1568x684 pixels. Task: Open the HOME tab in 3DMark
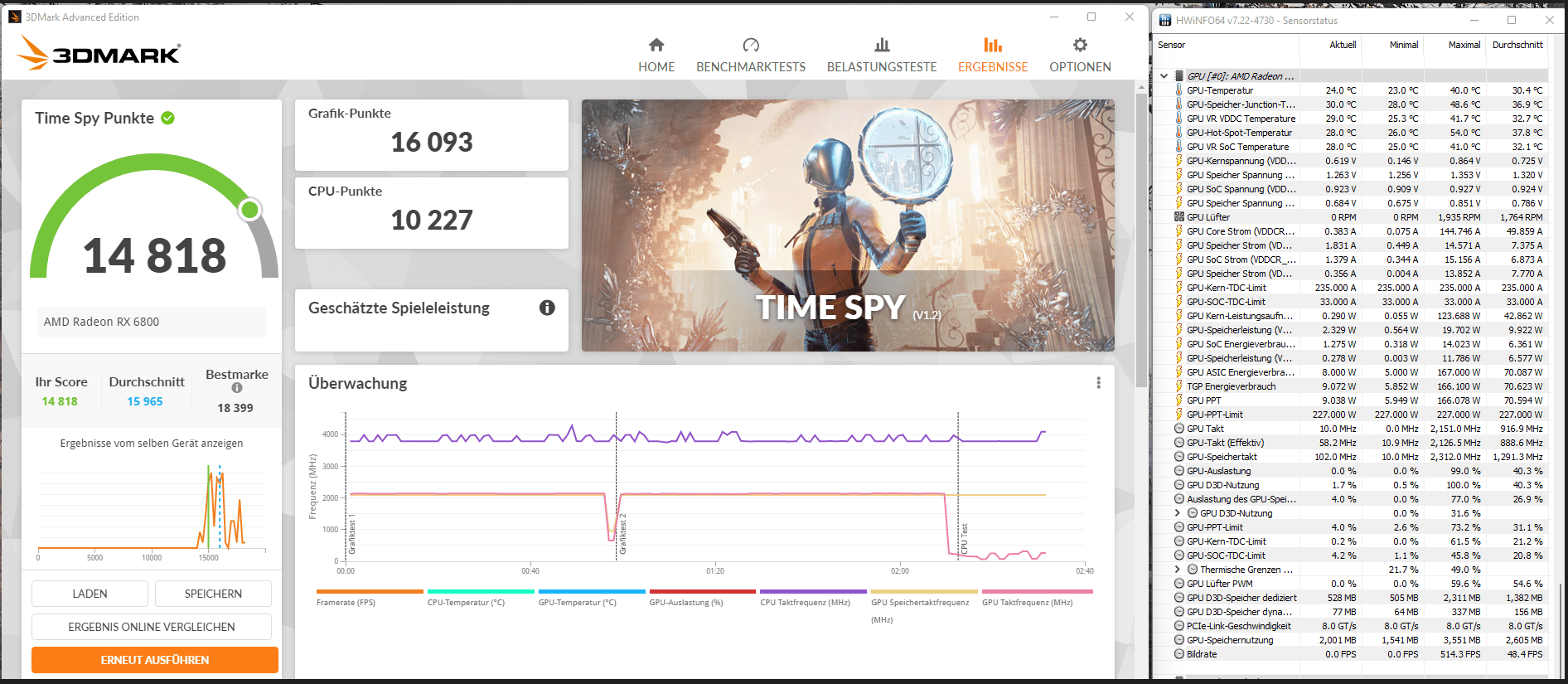(656, 56)
